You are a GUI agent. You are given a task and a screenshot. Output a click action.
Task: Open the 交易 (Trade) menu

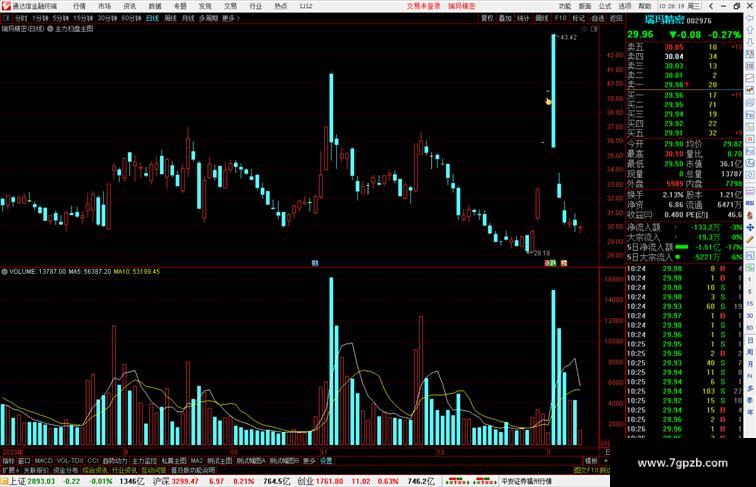click(230, 6)
